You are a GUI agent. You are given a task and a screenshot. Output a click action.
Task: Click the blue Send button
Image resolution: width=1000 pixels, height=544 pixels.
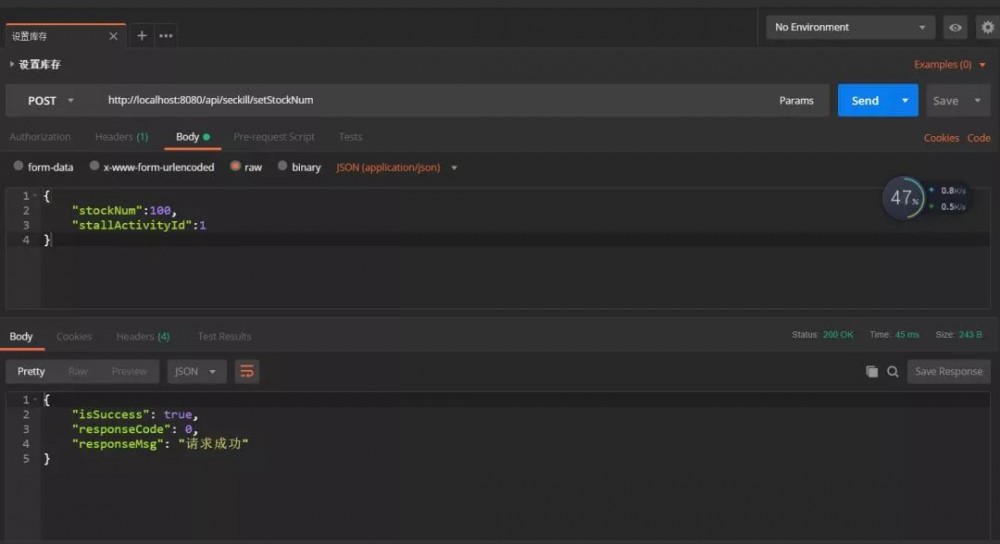865,101
